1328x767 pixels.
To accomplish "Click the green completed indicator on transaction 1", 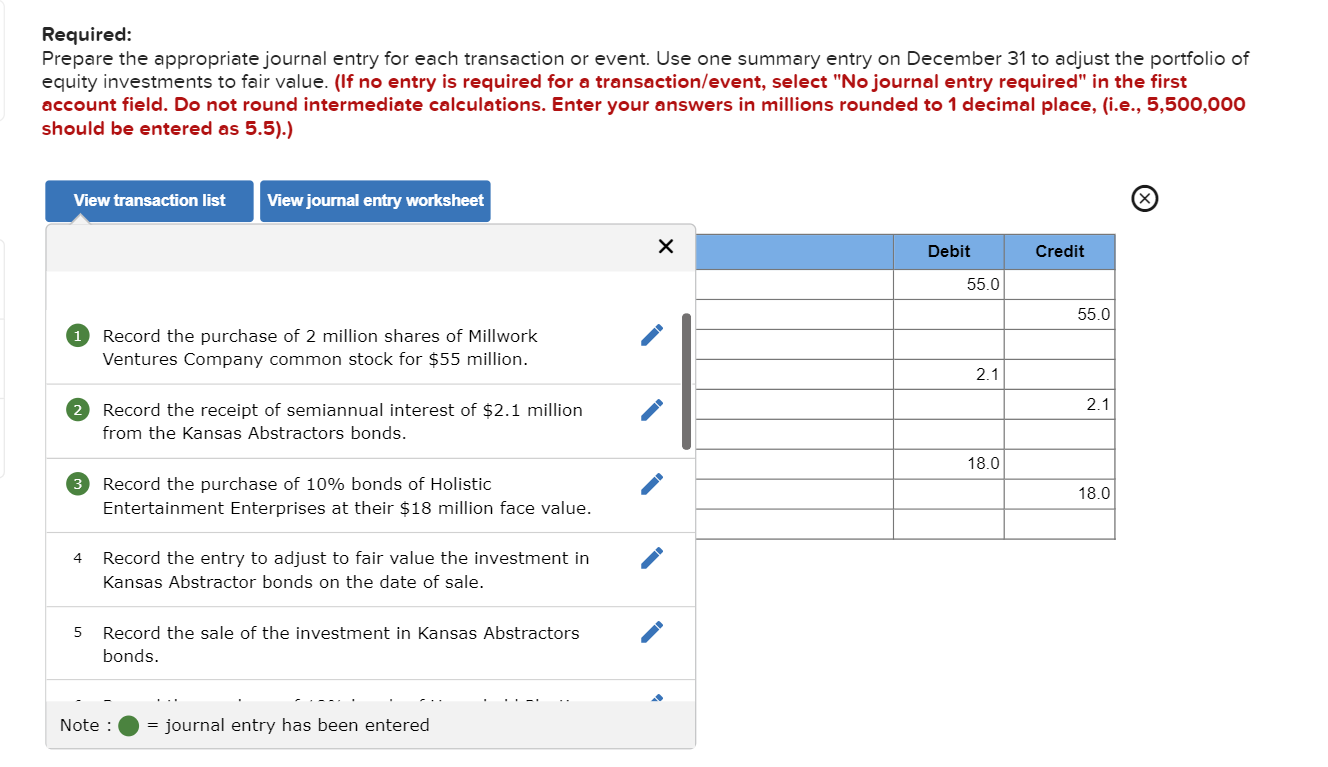I will (77, 335).
